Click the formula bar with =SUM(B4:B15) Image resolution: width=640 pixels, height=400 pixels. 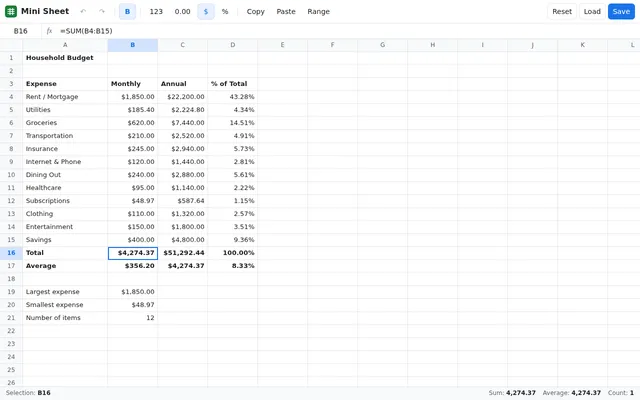pos(347,31)
